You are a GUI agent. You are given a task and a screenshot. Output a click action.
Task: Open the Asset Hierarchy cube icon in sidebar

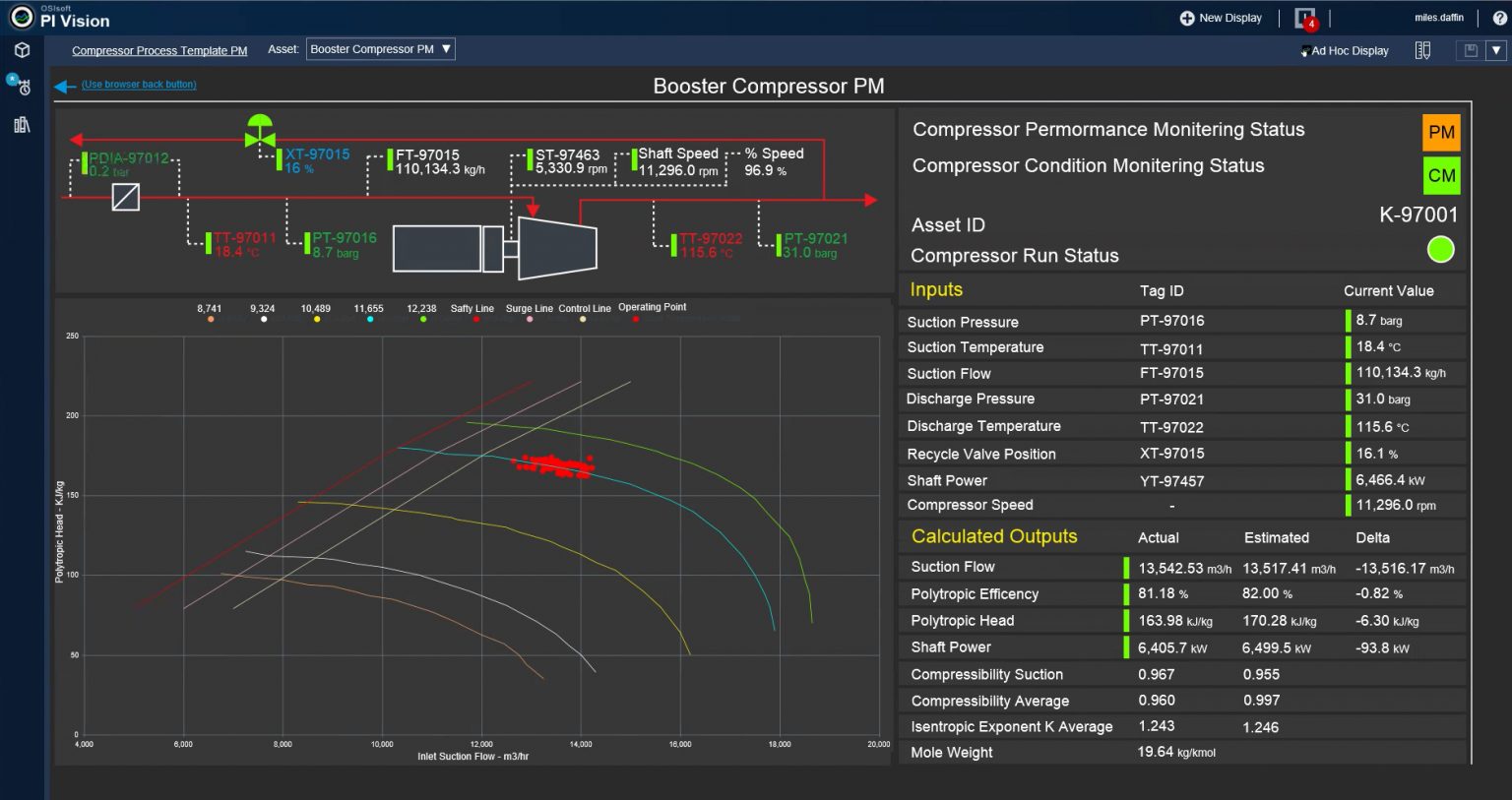point(22,50)
